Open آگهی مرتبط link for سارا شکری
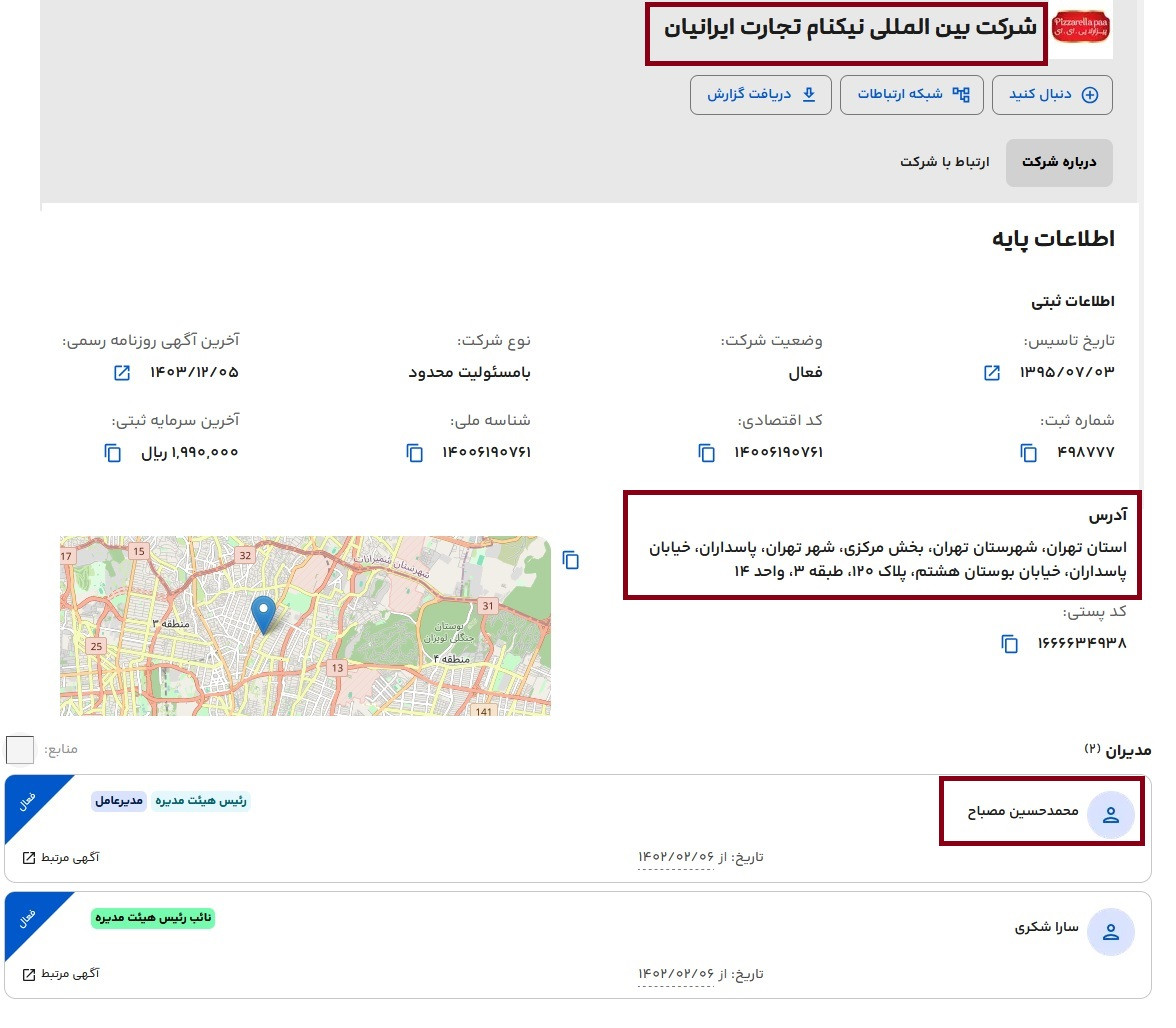Screen dimensions: 1176x1028 pos(61,974)
